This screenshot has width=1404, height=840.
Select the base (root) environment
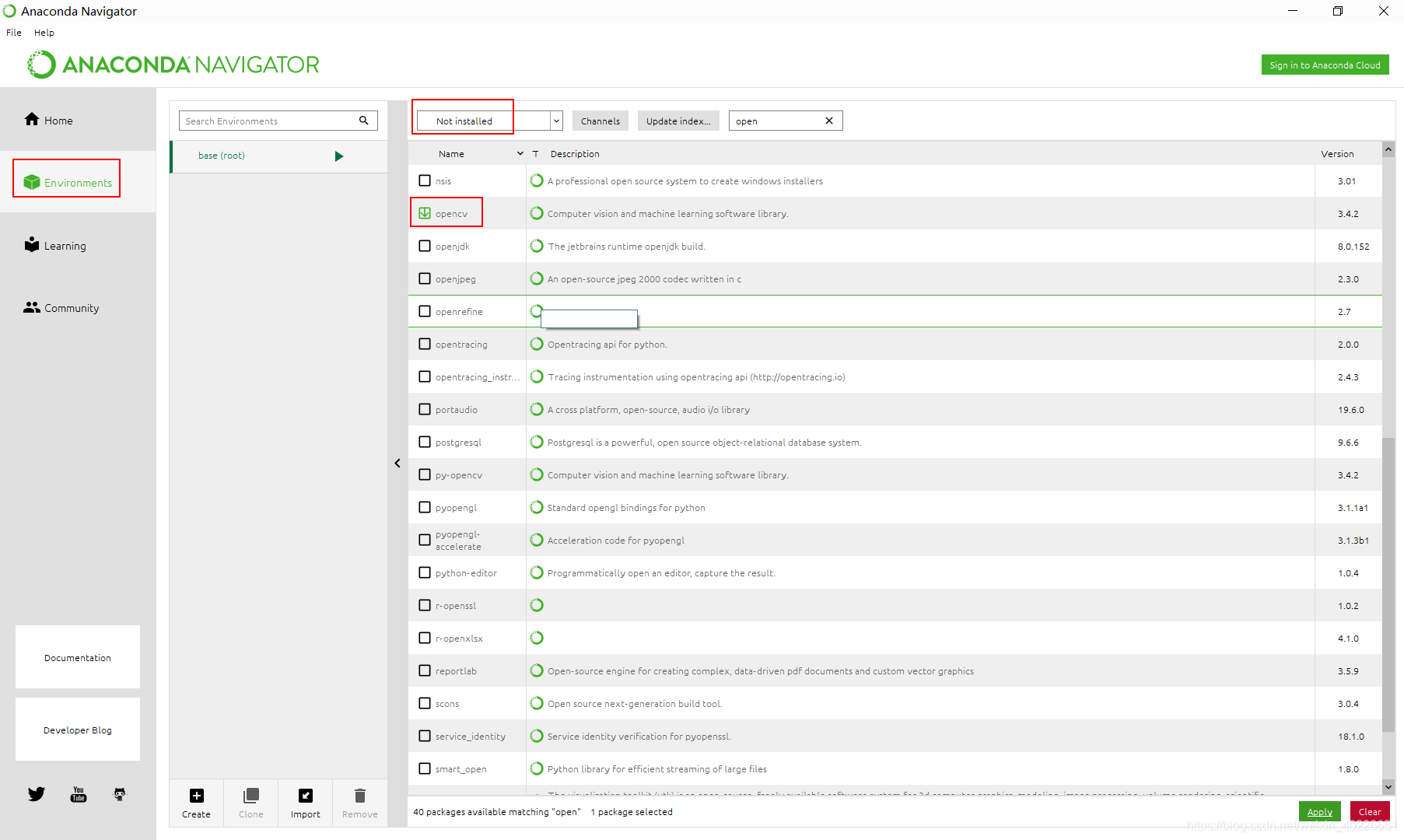click(x=278, y=156)
